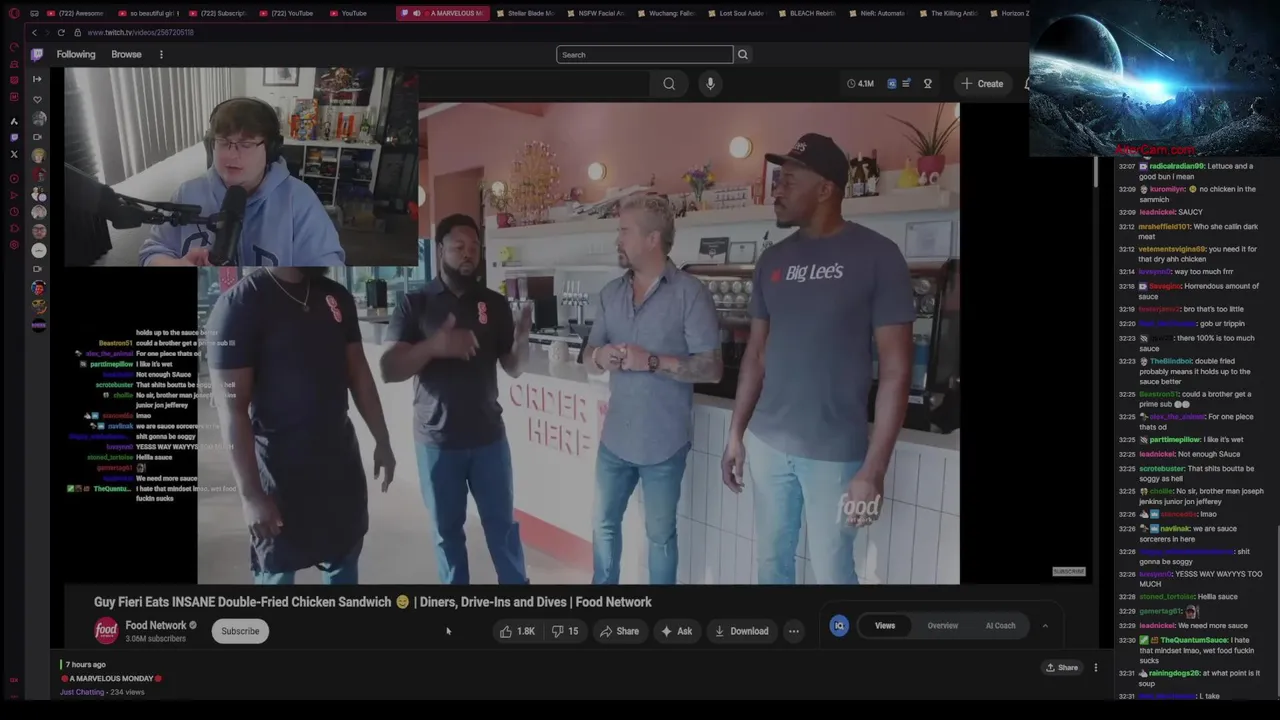Viewport: 1280px width, 720px height.
Task: Select the Overview tab in the extension panel
Action: 942,626
